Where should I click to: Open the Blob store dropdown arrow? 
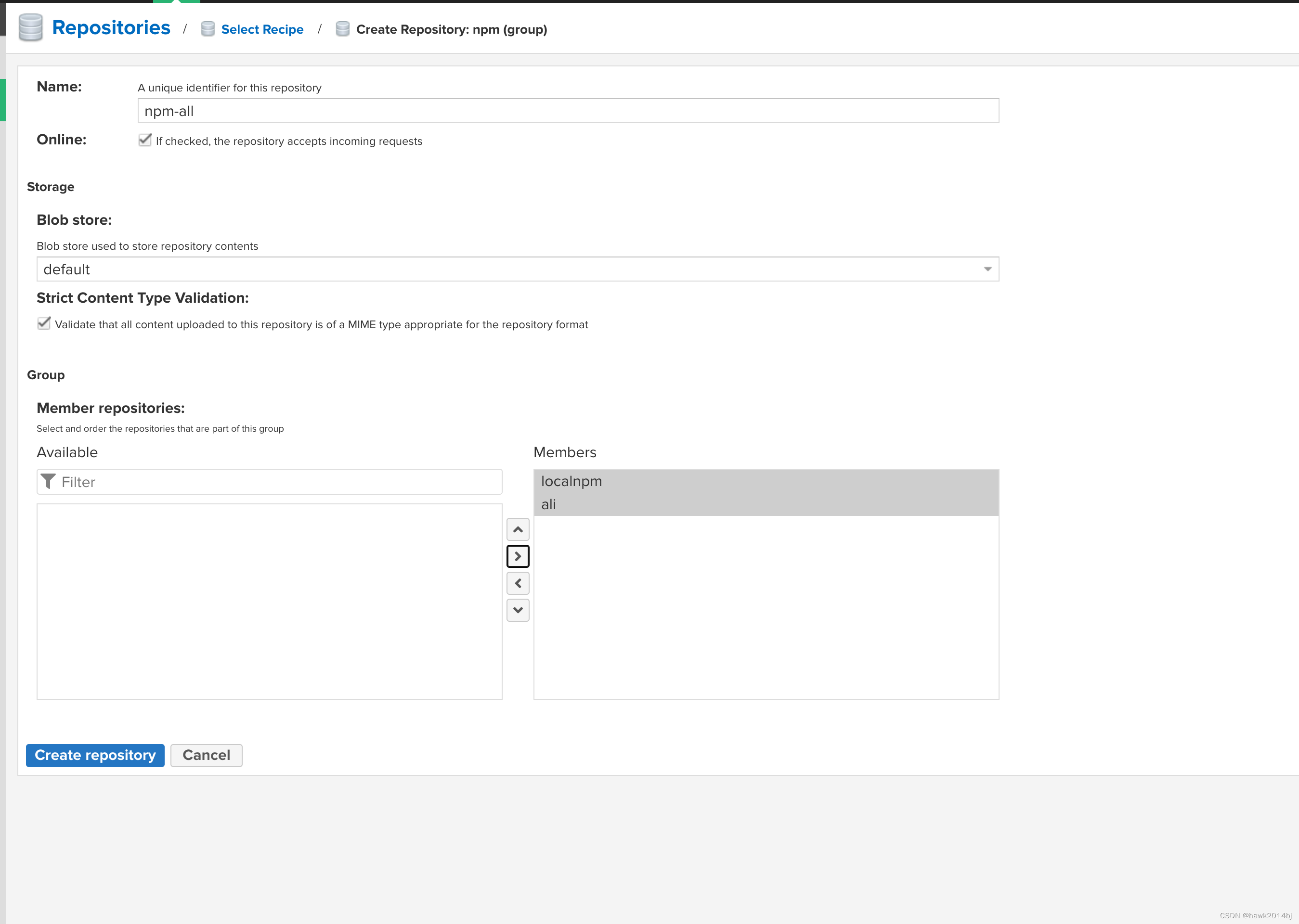point(987,269)
